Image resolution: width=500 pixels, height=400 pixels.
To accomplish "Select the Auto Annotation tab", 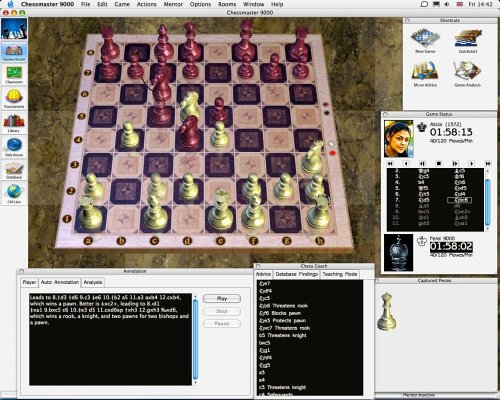I will click(60, 282).
